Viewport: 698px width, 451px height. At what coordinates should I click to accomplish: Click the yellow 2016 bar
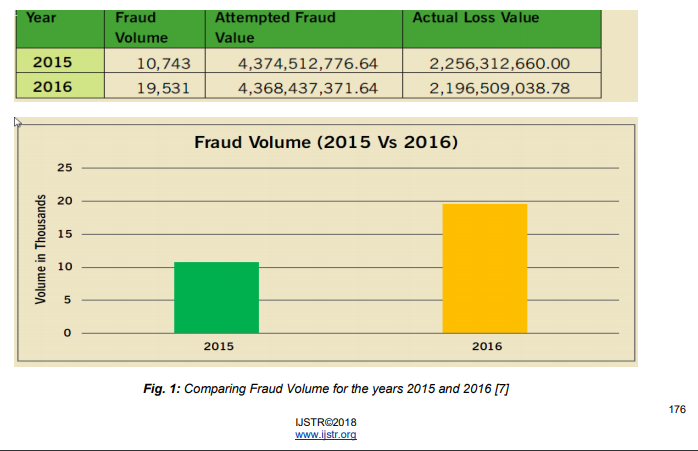coord(485,268)
